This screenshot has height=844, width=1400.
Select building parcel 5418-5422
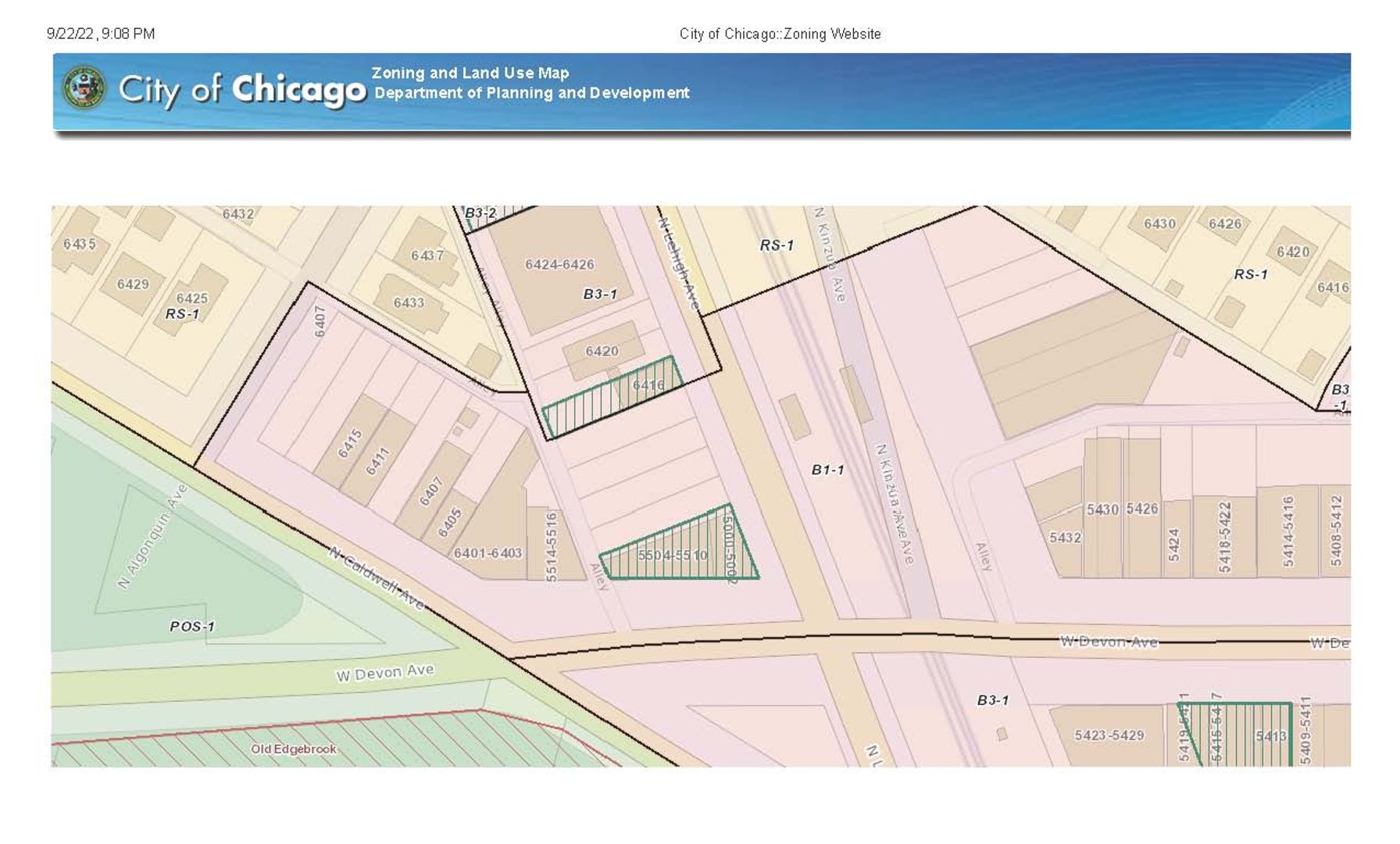1224,536
